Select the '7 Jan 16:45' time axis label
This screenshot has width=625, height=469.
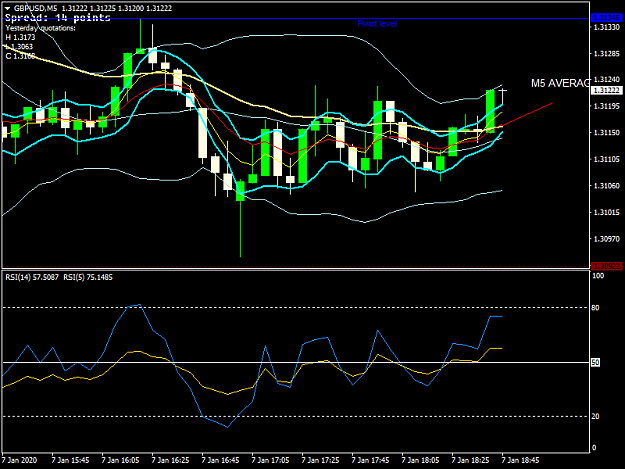coord(220,460)
